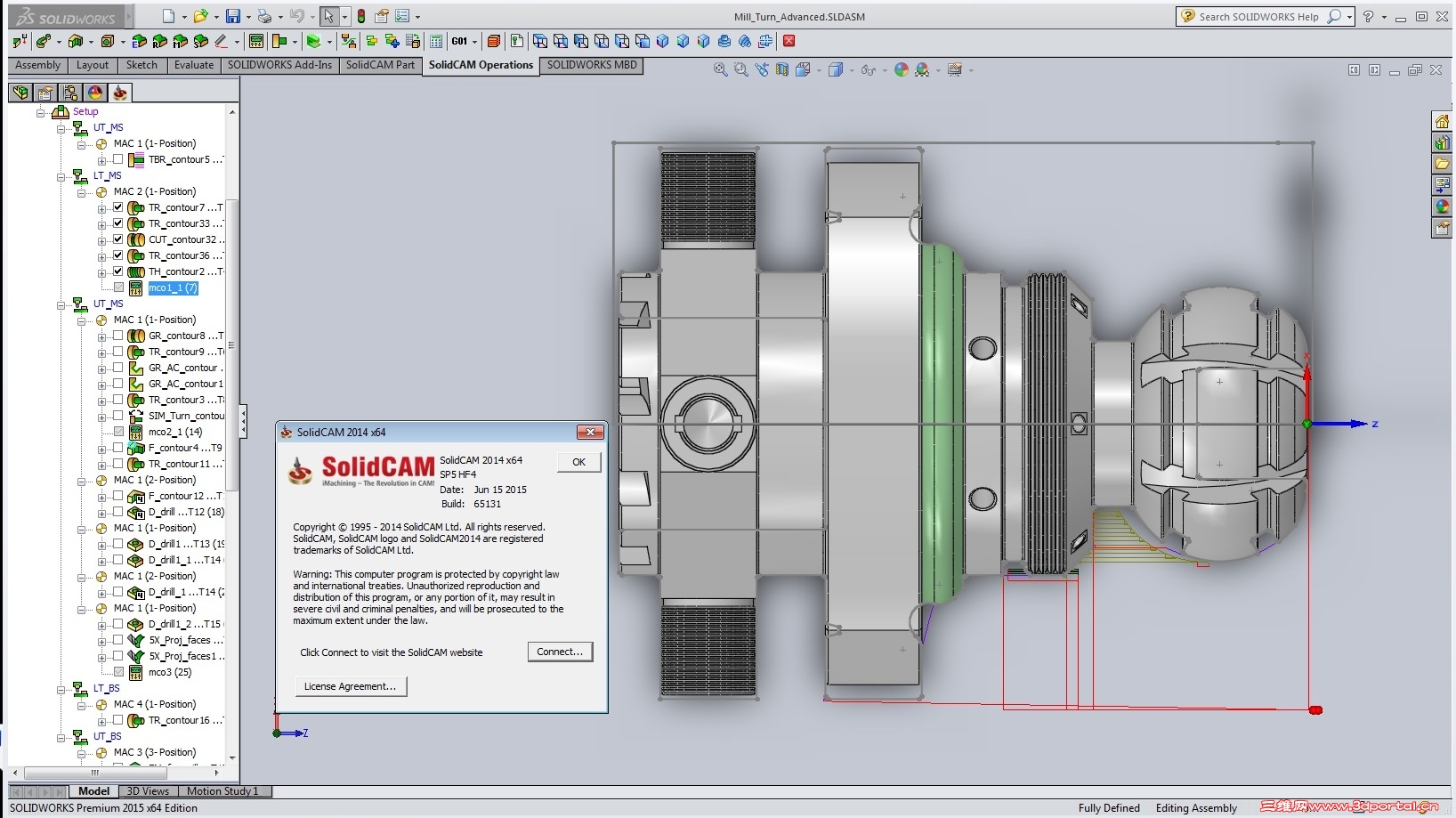This screenshot has width=1456, height=818.
Task: Click the New document icon
Action: [x=168, y=16]
